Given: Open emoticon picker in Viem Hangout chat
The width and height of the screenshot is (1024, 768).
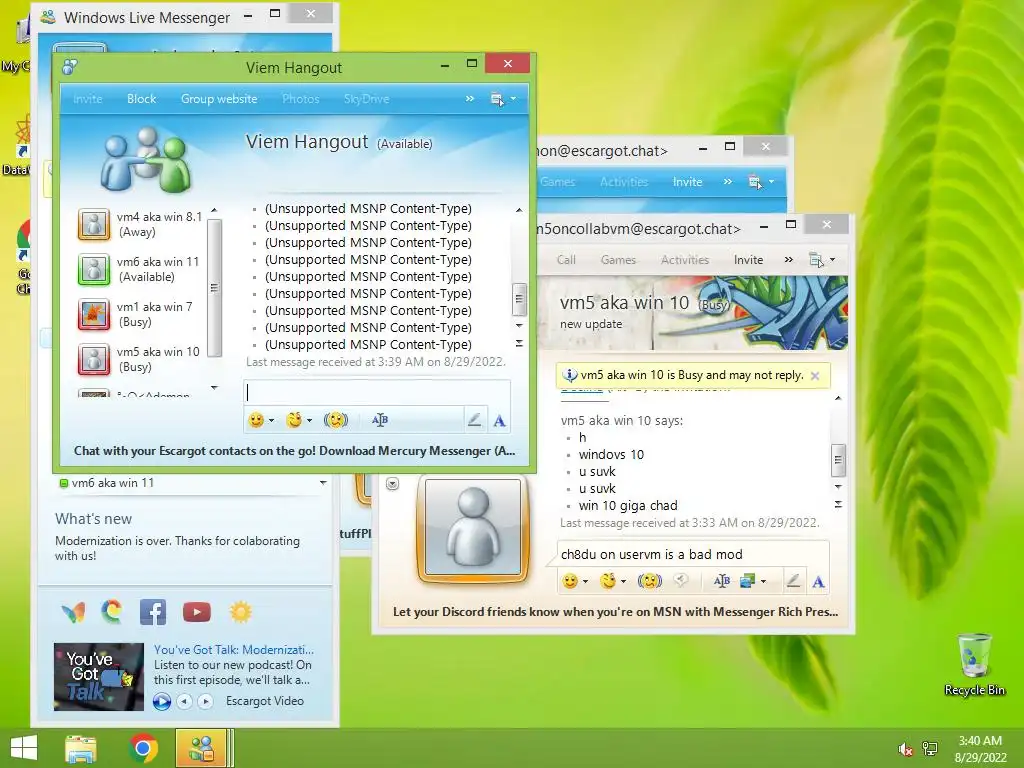Looking at the screenshot, I should click(x=256, y=421).
